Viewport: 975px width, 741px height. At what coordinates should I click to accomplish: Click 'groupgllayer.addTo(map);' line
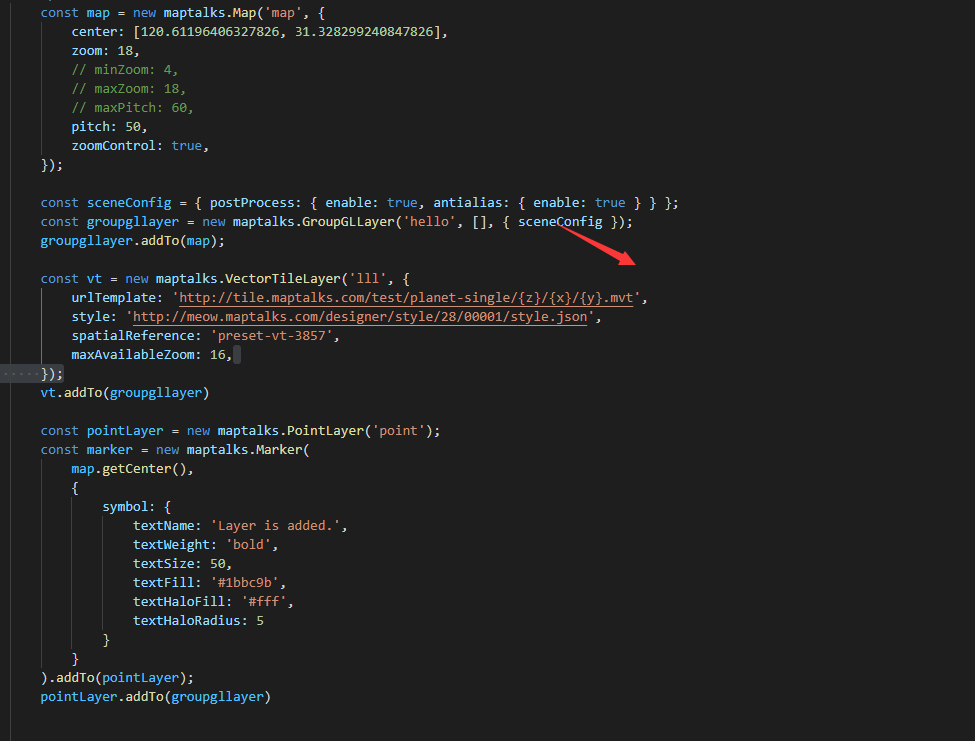pyautogui.click(x=132, y=241)
